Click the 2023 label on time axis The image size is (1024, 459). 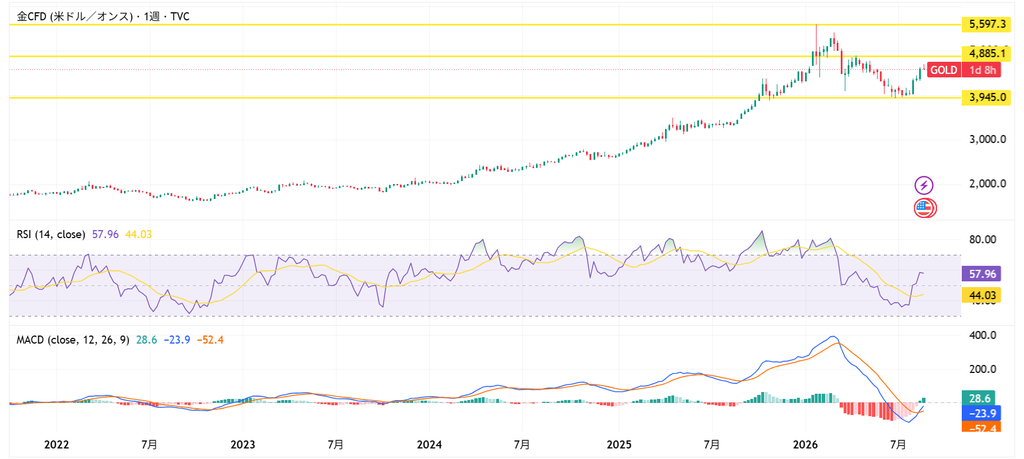[243, 445]
